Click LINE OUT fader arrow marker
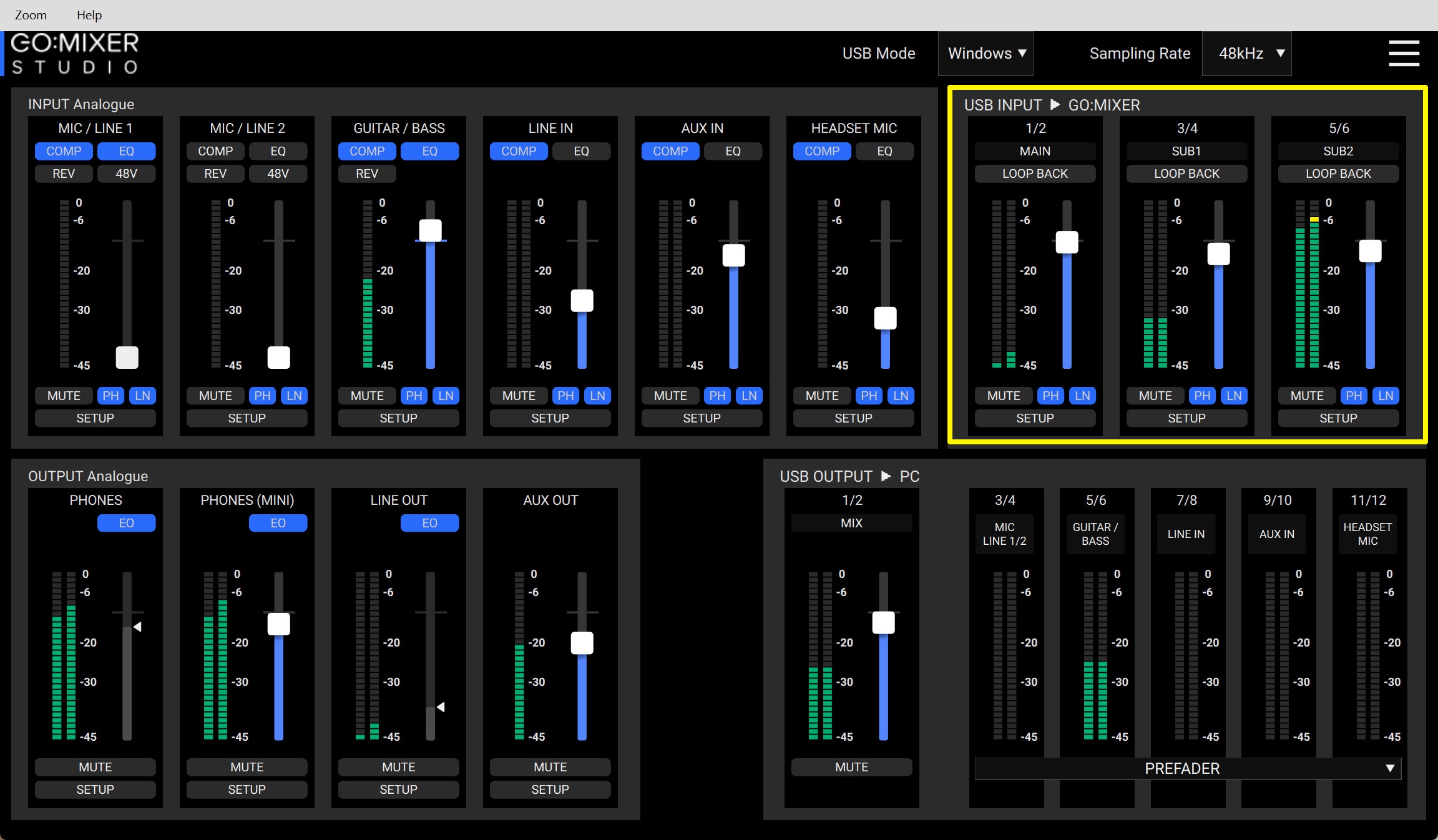The width and height of the screenshot is (1438, 840). point(441,707)
